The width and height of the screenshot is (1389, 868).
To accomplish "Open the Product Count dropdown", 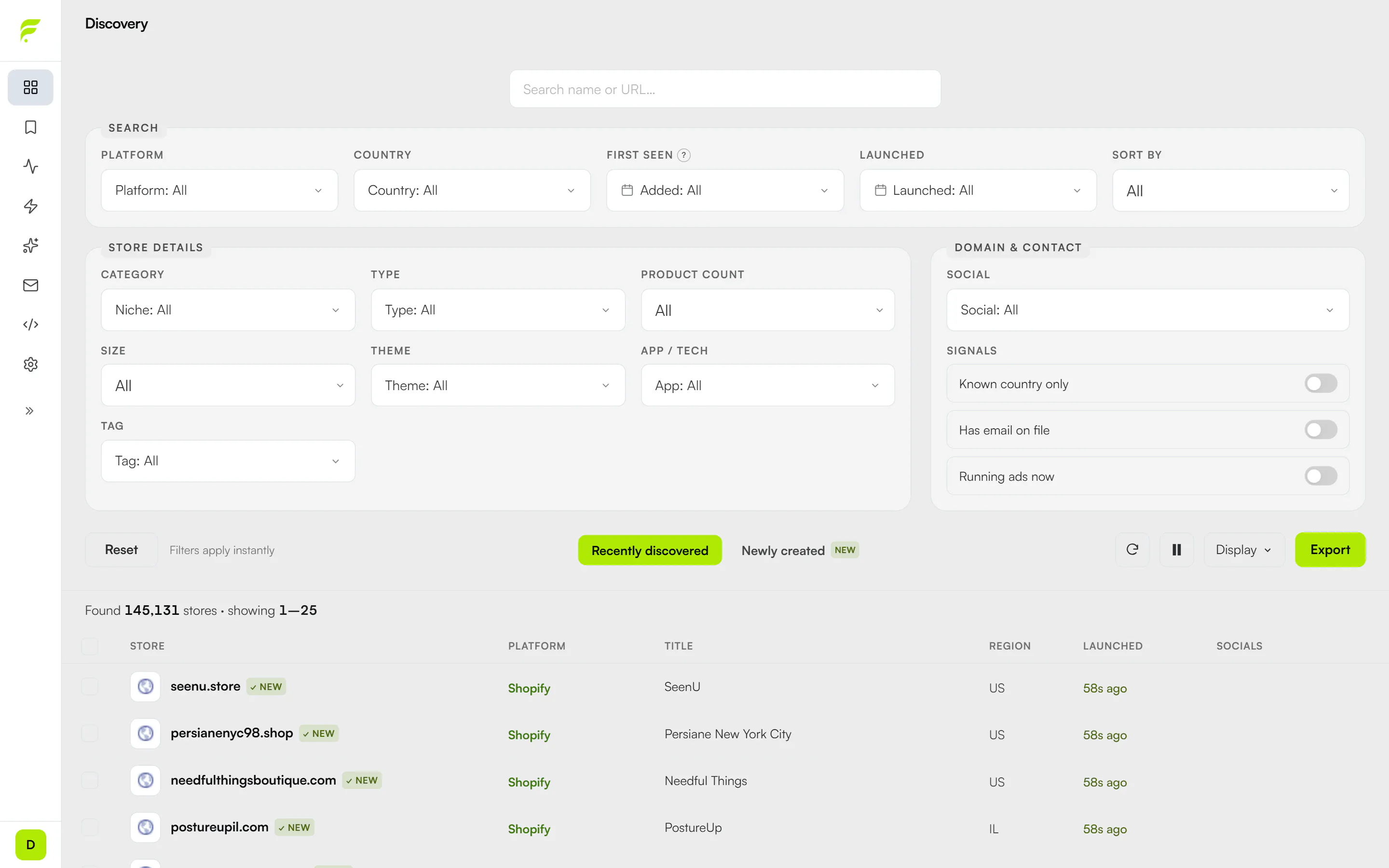I will (767, 310).
